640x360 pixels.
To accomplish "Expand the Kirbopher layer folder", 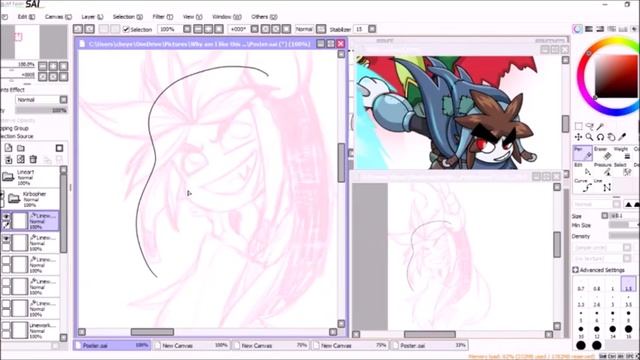I will click(14, 199).
